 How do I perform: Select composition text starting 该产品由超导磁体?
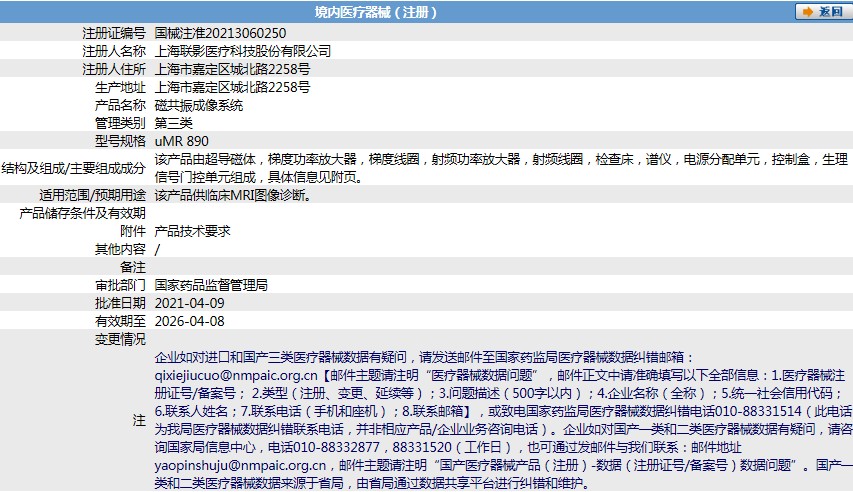coord(501,168)
